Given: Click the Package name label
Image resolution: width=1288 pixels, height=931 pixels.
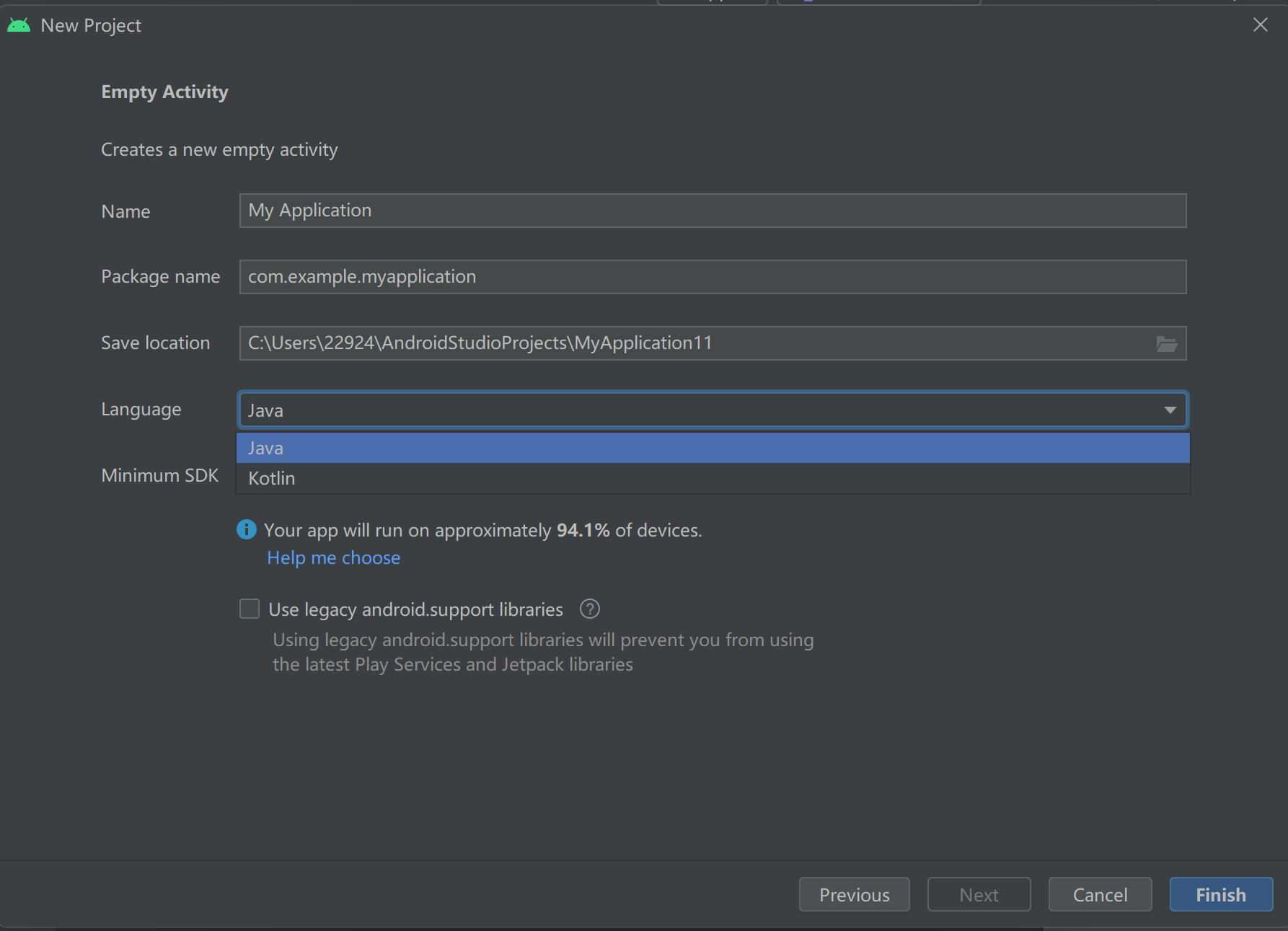Looking at the screenshot, I should point(161,277).
